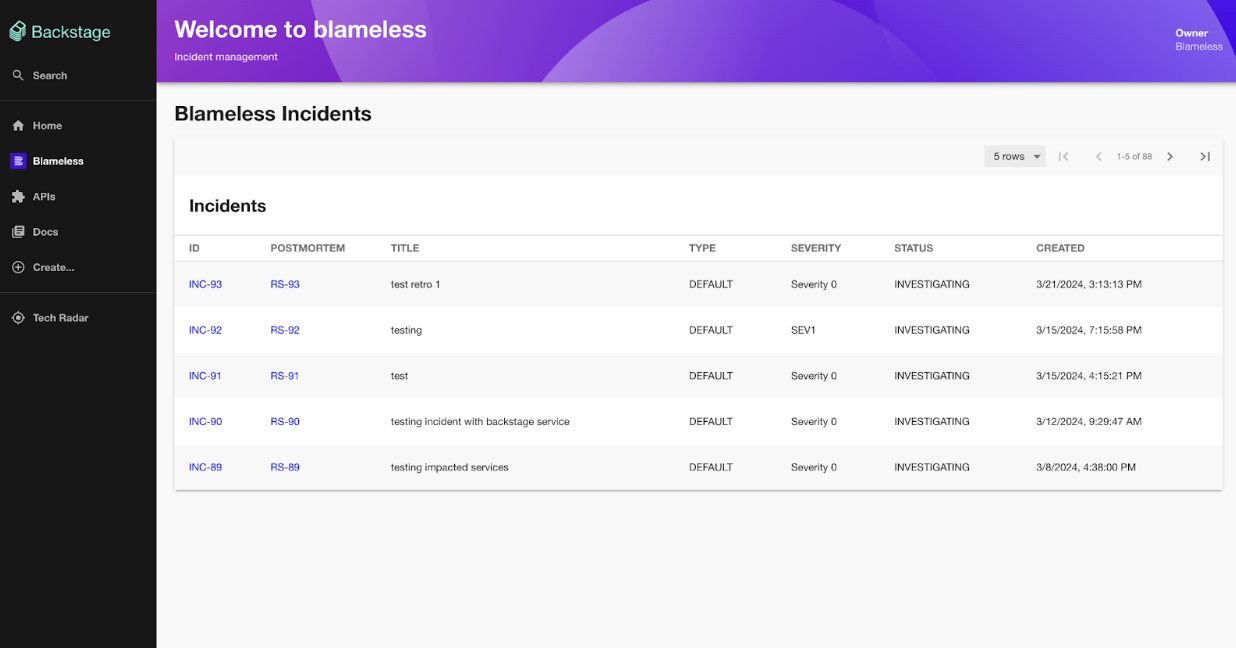1236x648 pixels.
Task: Jump to last page of incidents
Action: point(1205,156)
